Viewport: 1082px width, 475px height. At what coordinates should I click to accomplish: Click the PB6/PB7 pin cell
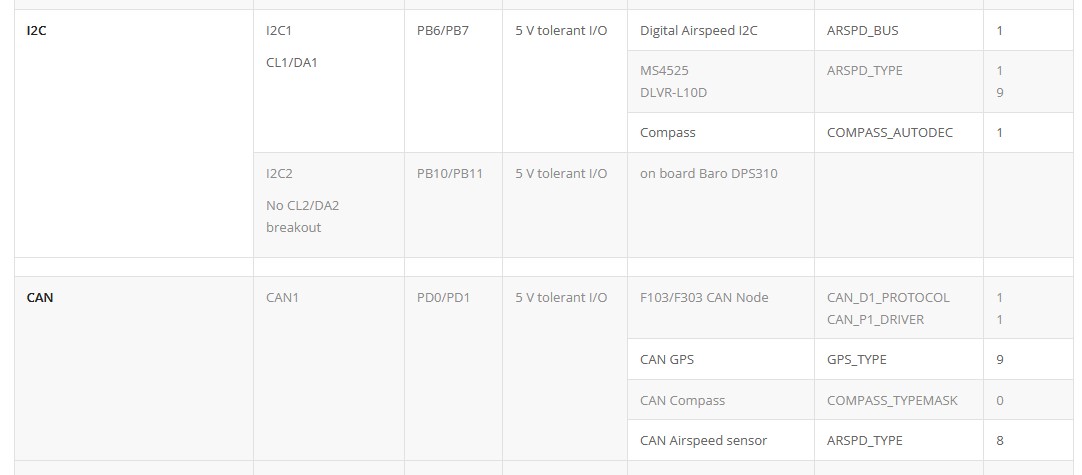[x=442, y=30]
